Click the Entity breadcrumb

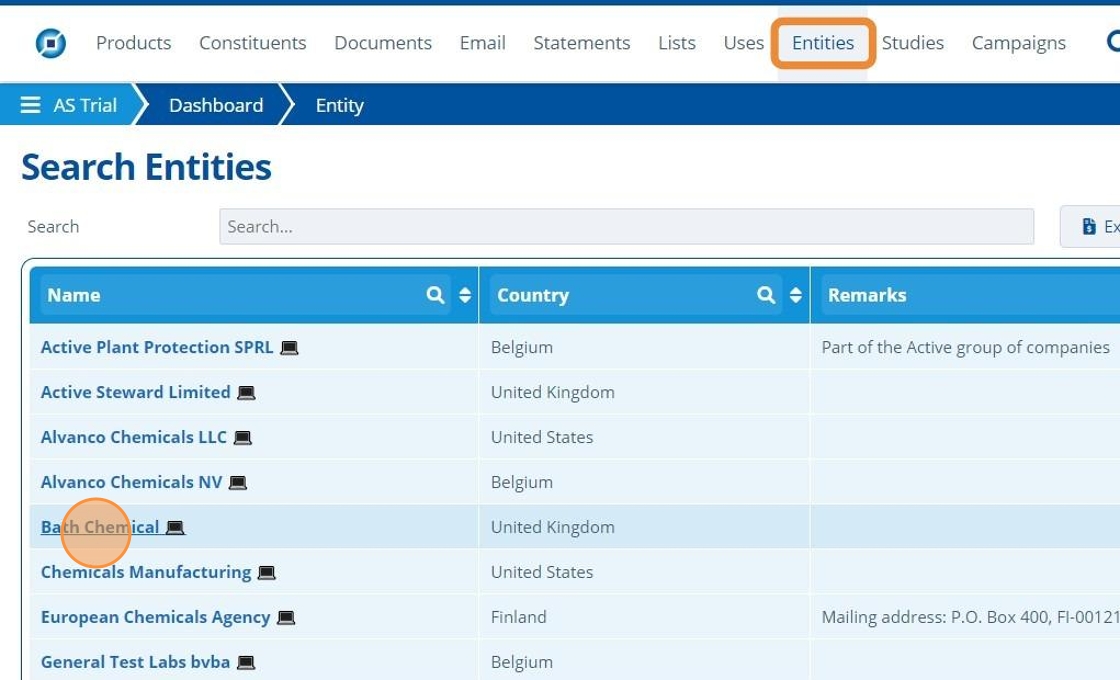point(339,105)
